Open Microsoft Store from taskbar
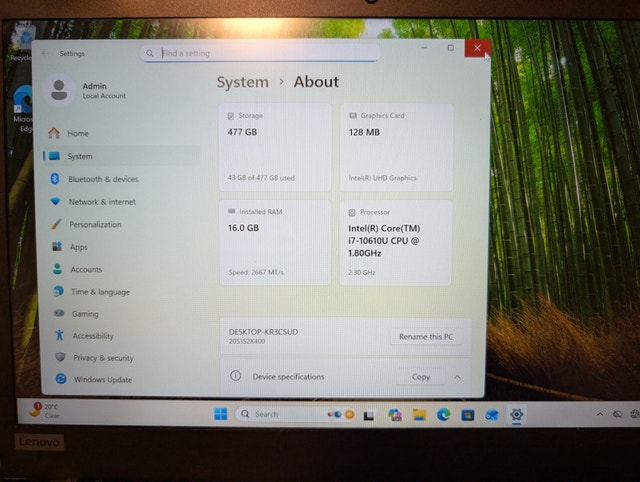 (x=468, y=415)
